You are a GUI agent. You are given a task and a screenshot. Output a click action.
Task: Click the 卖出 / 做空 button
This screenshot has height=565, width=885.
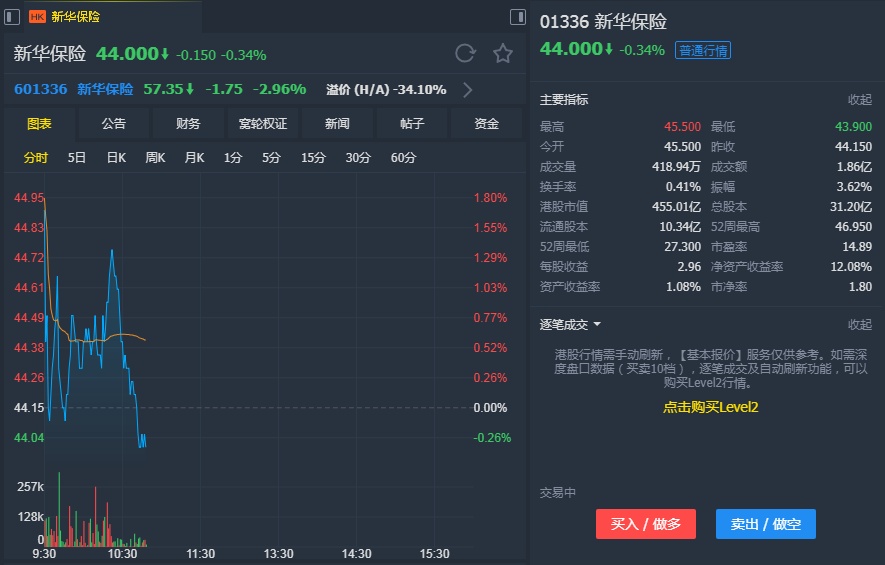pos(766,524)
